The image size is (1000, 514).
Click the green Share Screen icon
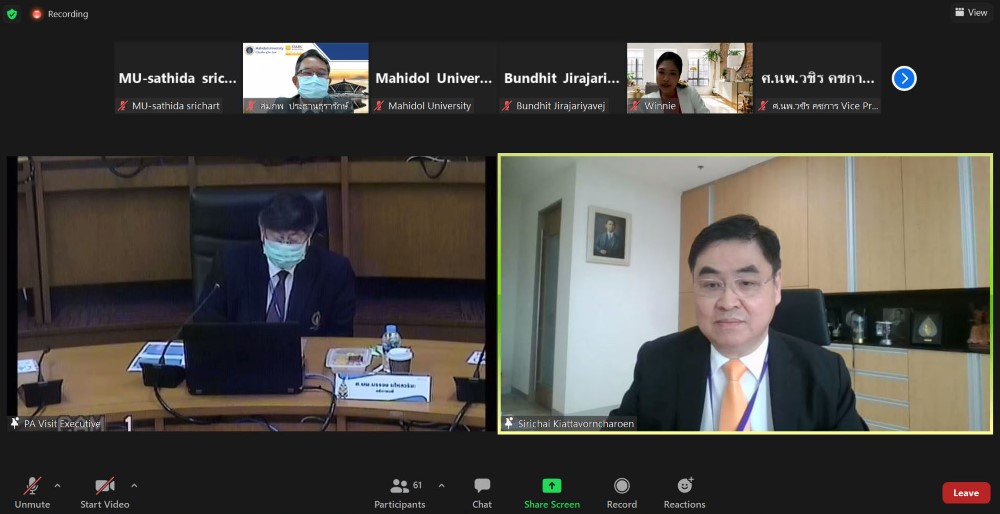coord(551,486)
